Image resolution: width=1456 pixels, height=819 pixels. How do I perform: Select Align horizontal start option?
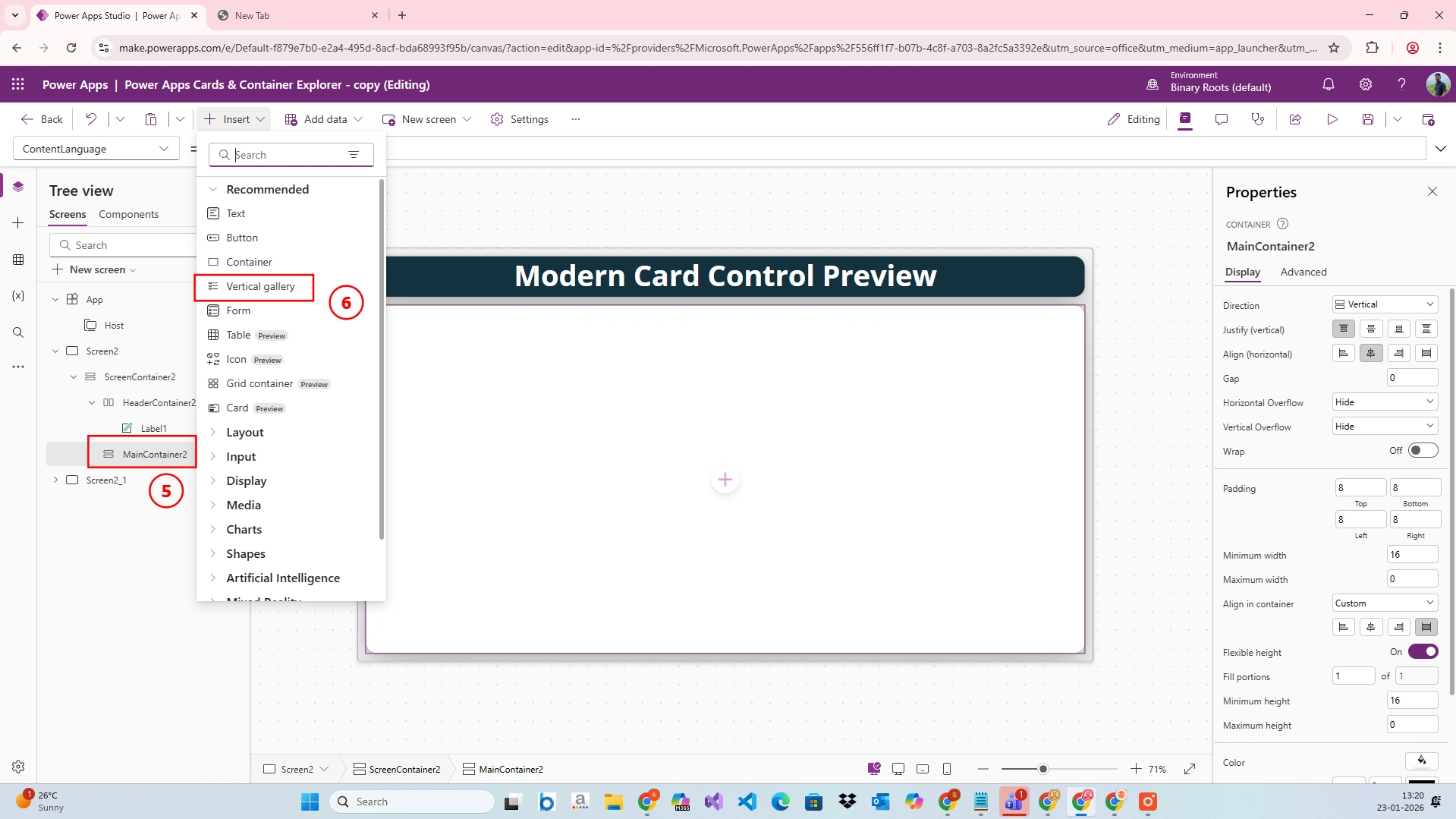coord(1344,353)
